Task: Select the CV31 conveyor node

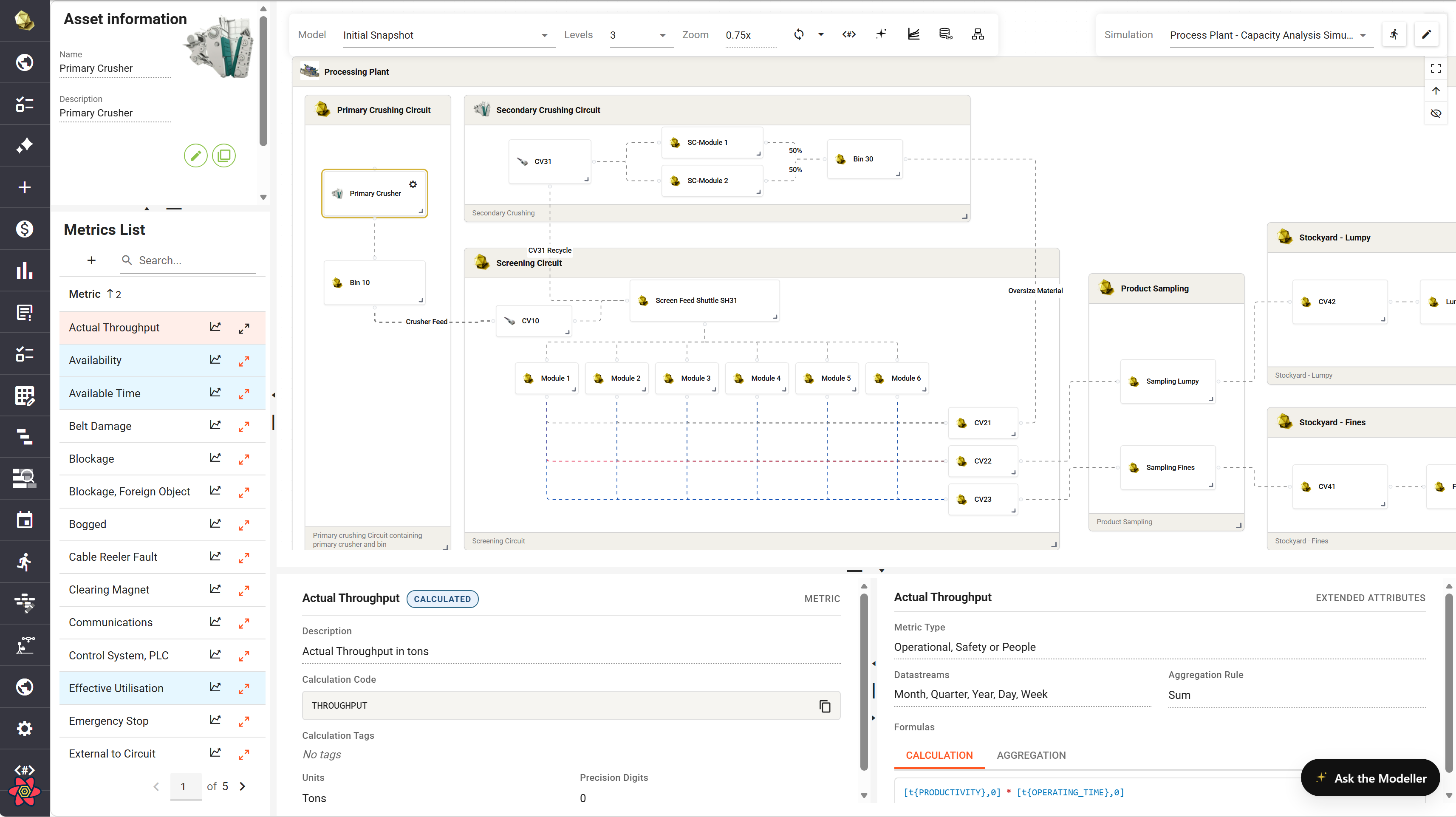Action: pos(549,162)
